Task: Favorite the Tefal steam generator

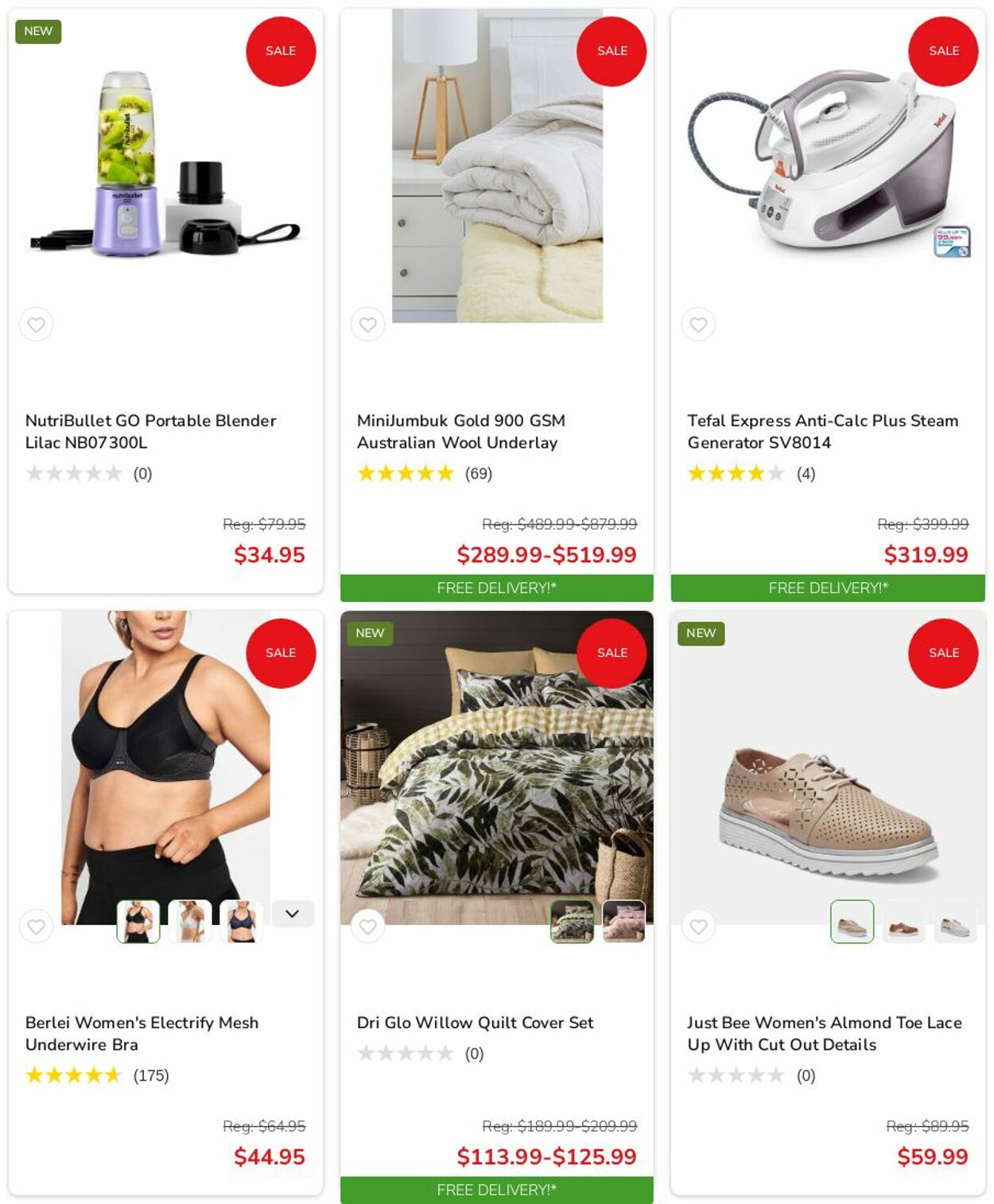Action: (x=698, y=324)
